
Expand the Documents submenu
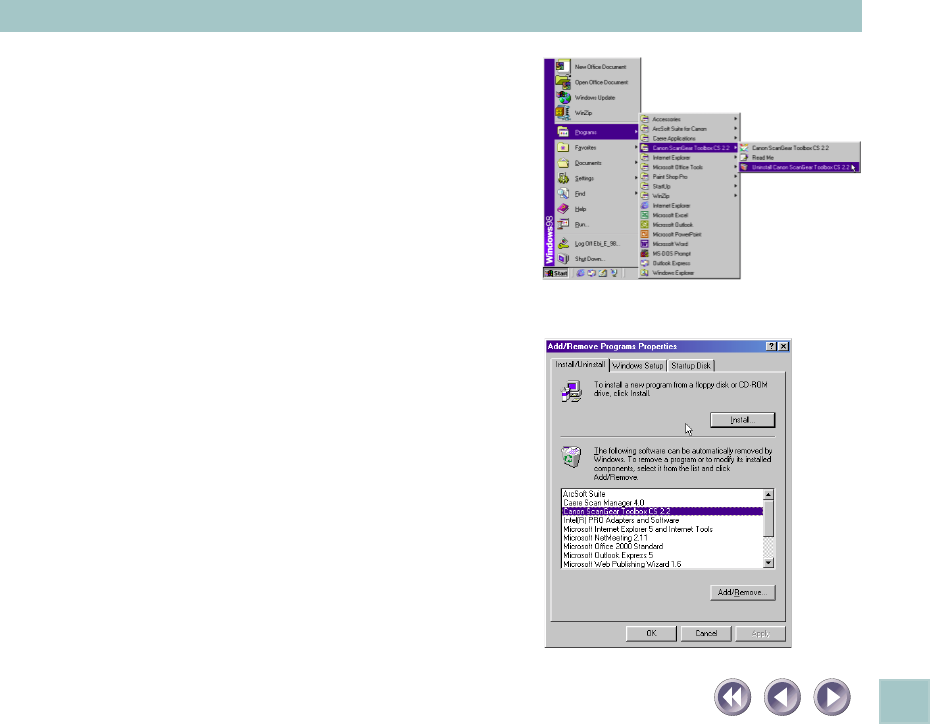(x=597, y=163)
